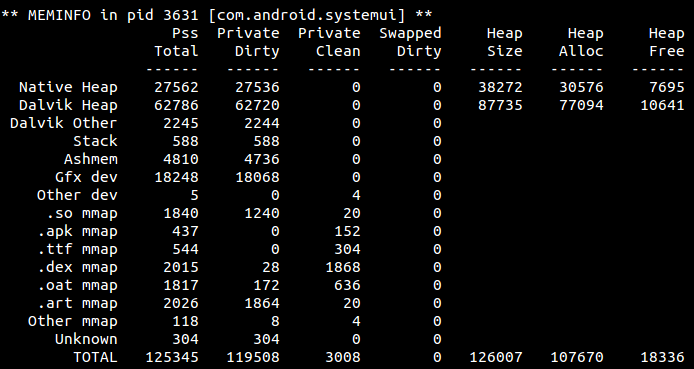Click the TOTAL Pss value 125345

(x=172, y=357)
